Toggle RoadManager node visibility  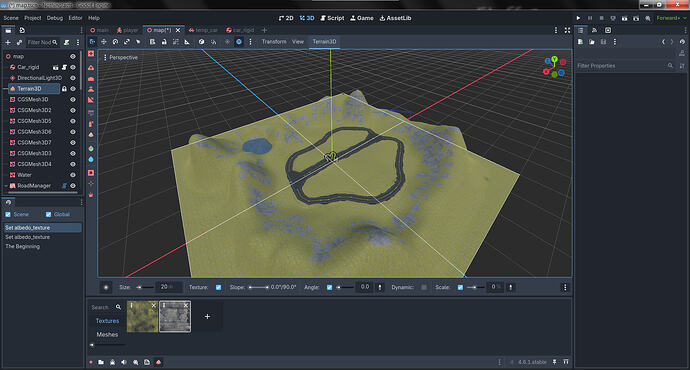(x=73, y=186)
